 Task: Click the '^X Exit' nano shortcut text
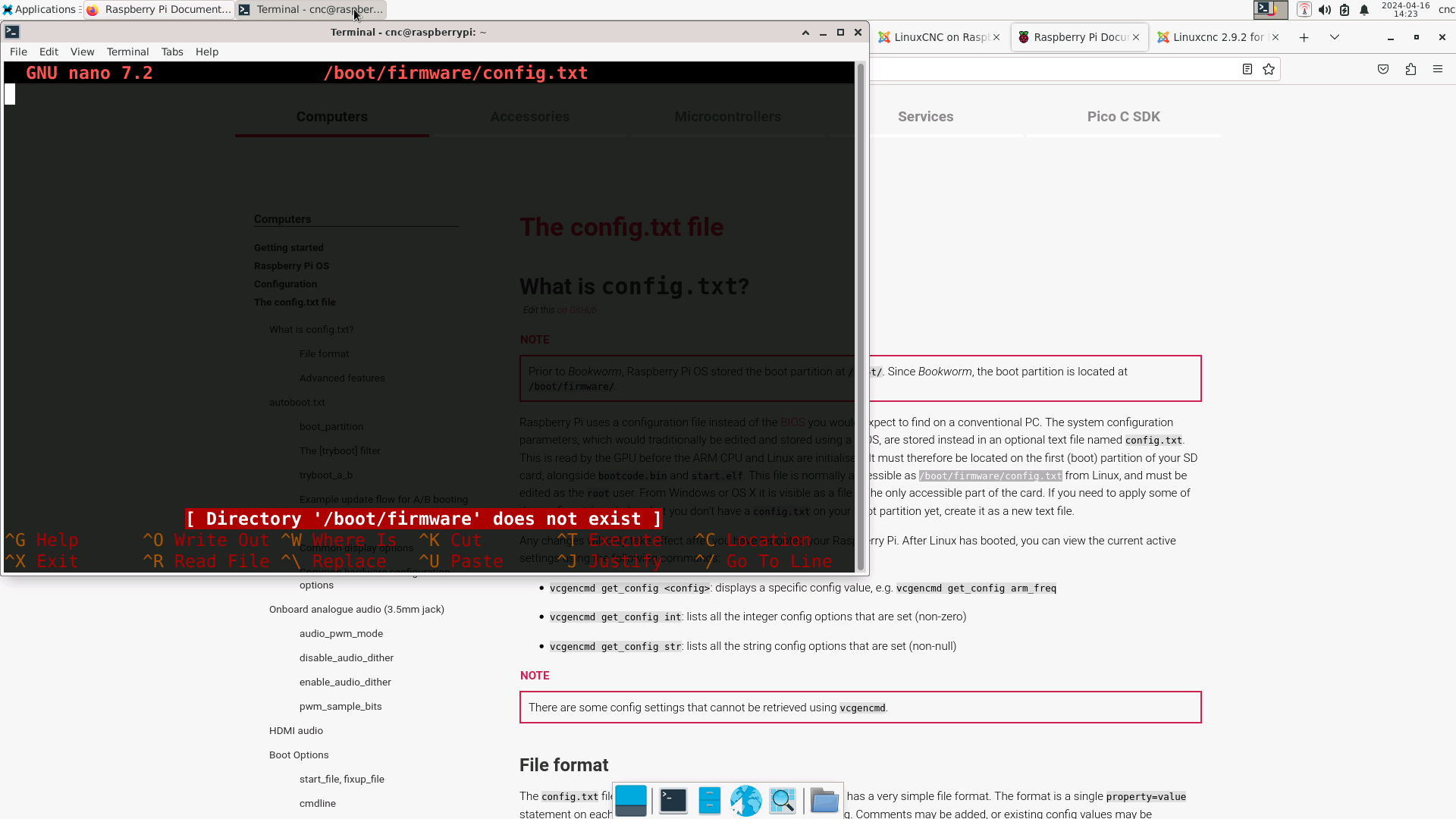point(42,561)
